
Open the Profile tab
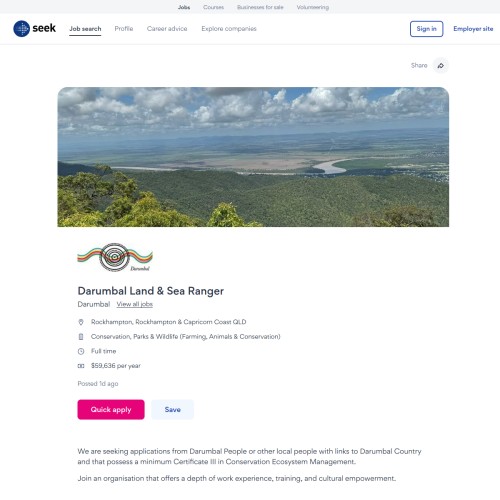(x=124, y=29)
